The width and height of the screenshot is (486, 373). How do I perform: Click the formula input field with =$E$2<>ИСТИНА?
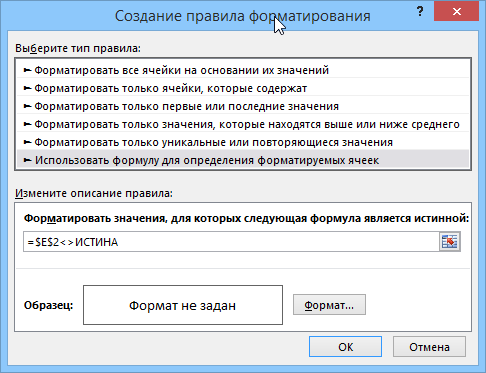tap(231, 242)
